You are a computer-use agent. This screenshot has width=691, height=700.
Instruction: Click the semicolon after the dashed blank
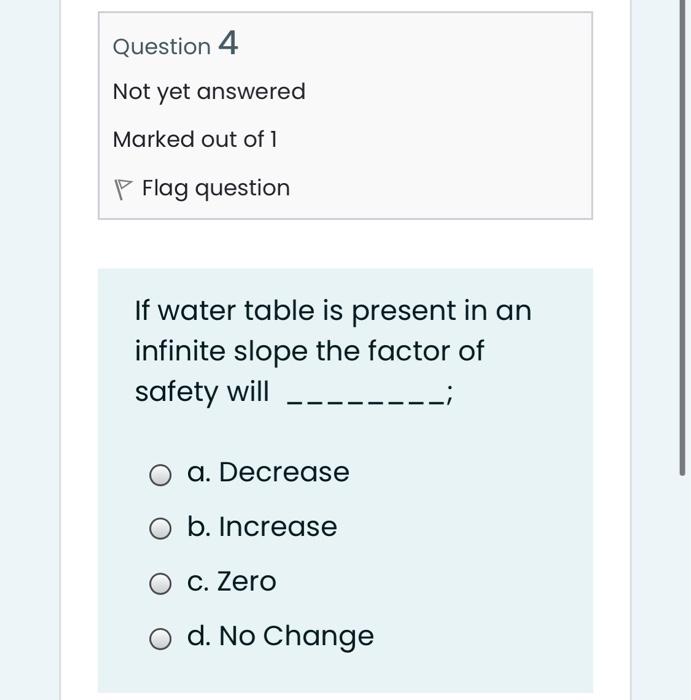click(450, 398)
